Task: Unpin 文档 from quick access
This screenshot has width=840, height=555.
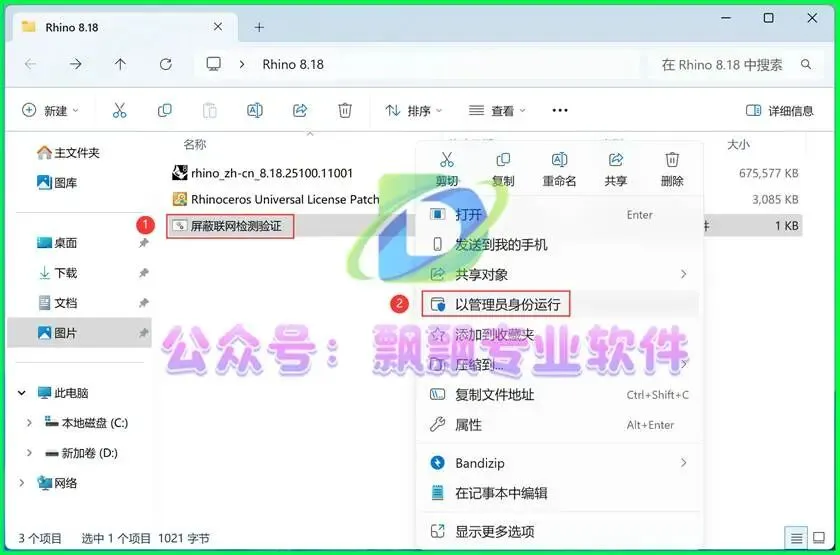Action: (x=144, y=303)
